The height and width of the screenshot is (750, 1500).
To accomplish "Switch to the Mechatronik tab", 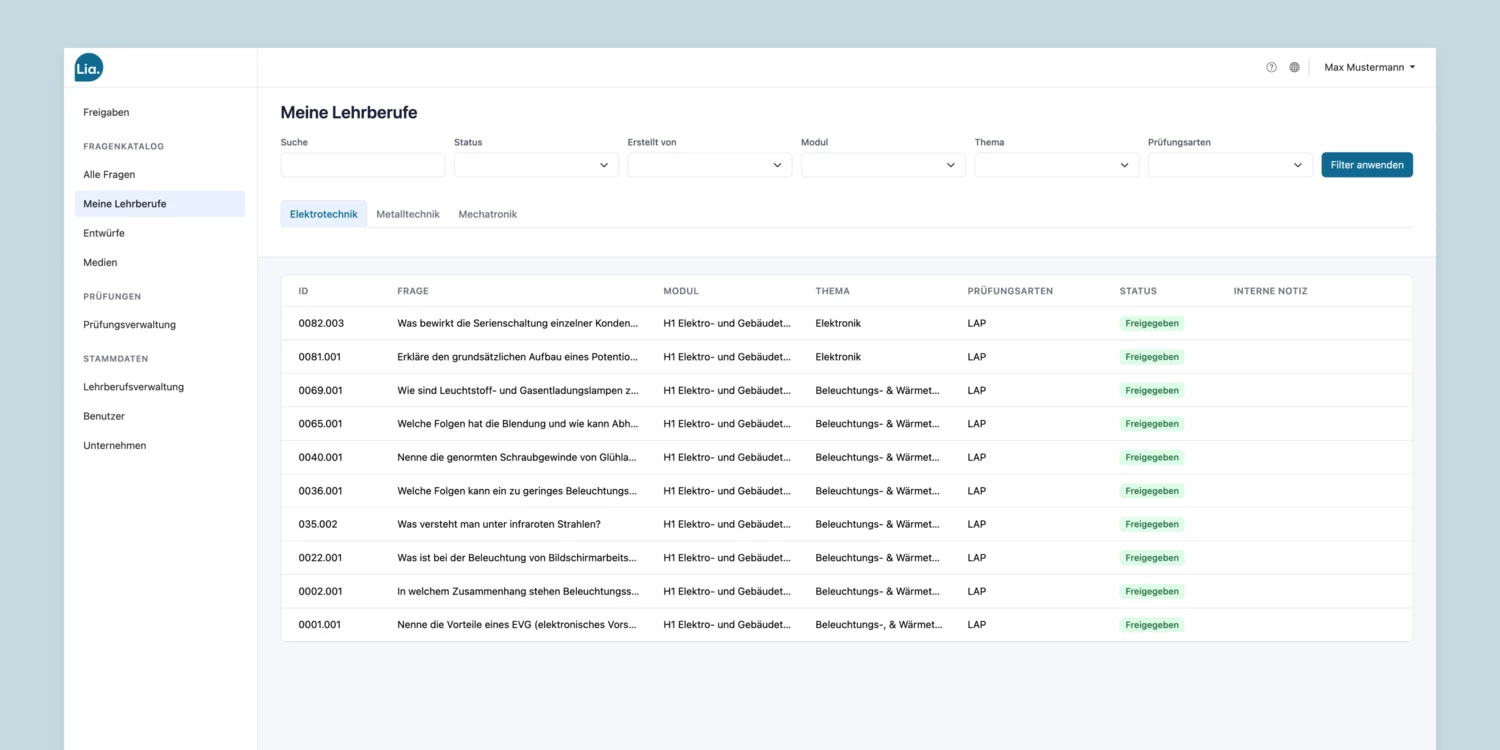I will 488,214.
